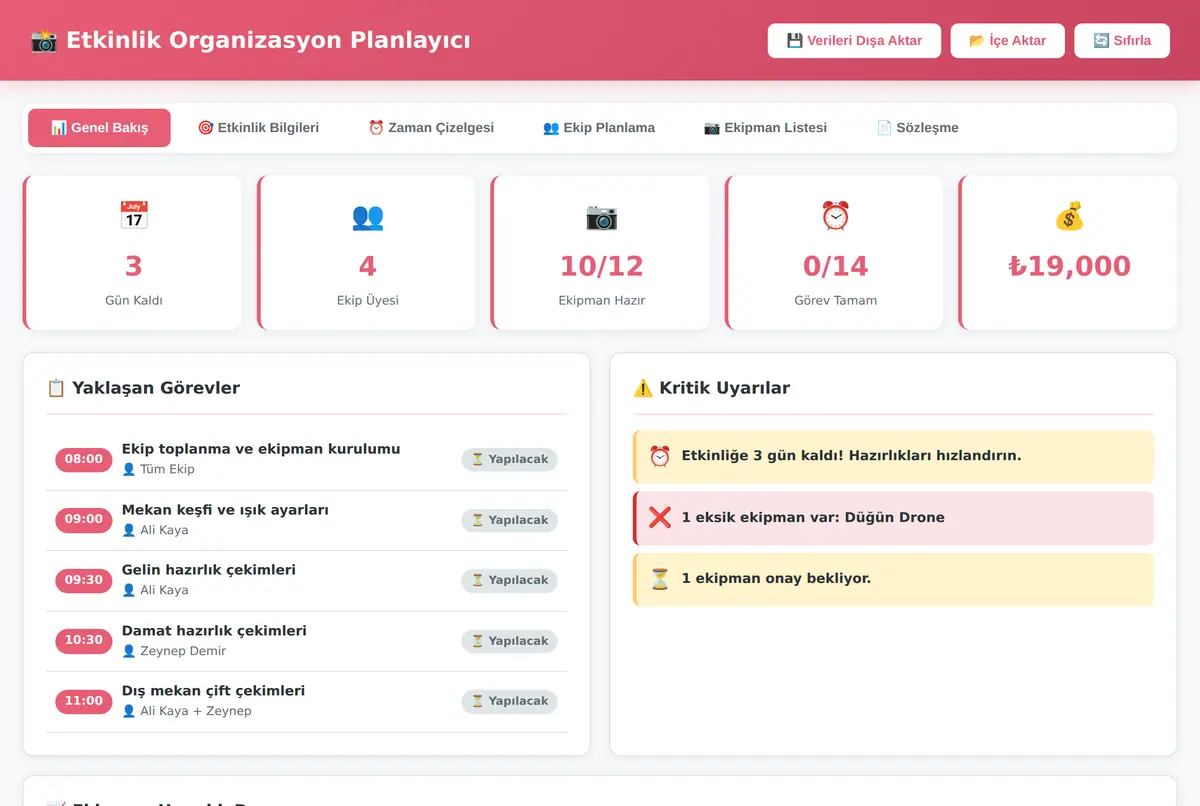Click the Etkinliğe 3 gün kaldı warning text

(x=851, y=456)
